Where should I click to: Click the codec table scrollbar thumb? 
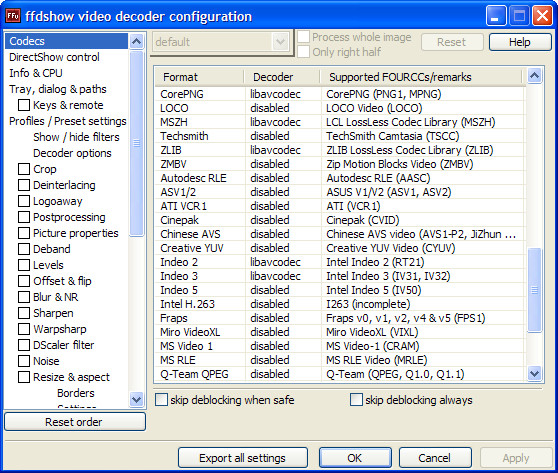535,290
